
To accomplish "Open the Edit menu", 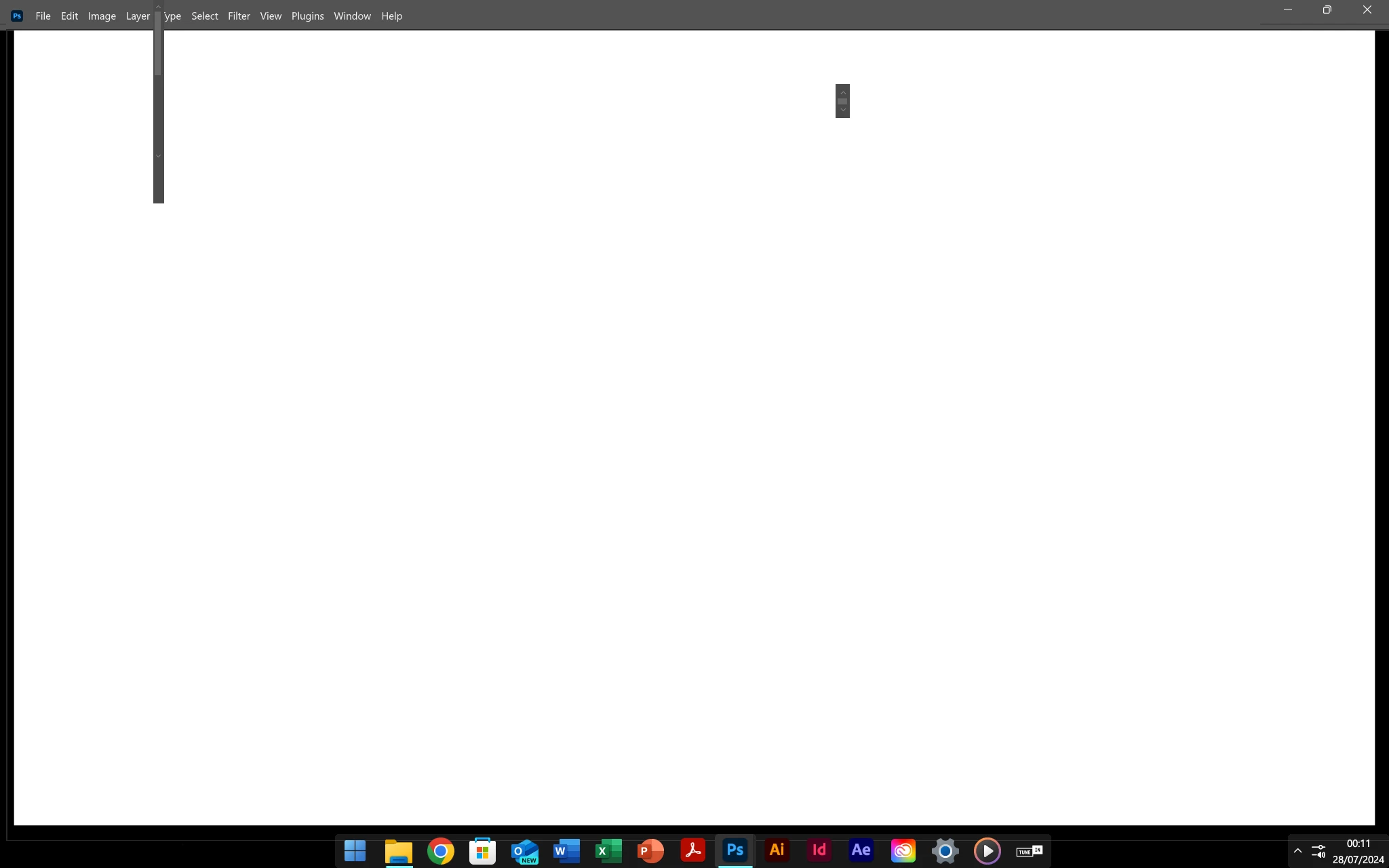I will click(x=69, y=16).
